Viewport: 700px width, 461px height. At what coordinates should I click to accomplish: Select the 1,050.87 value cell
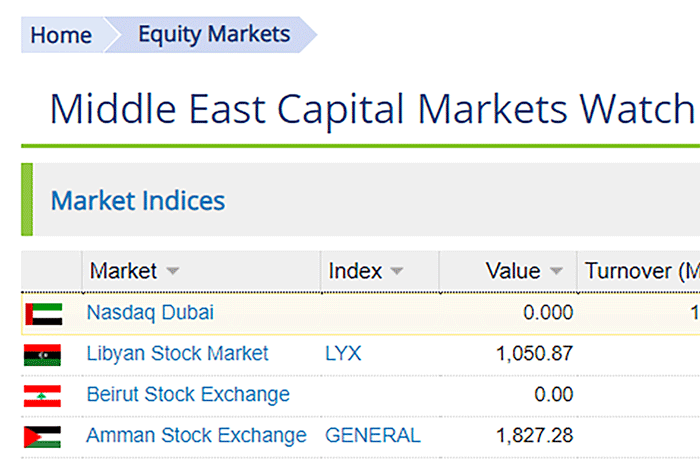tap(534, 354)
